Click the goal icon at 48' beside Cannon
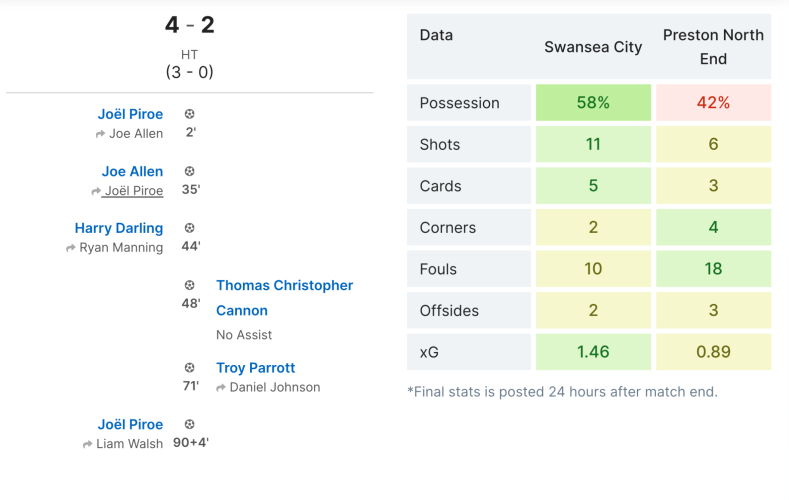Viewport: 789px width, 500px height. click(190, 285)
